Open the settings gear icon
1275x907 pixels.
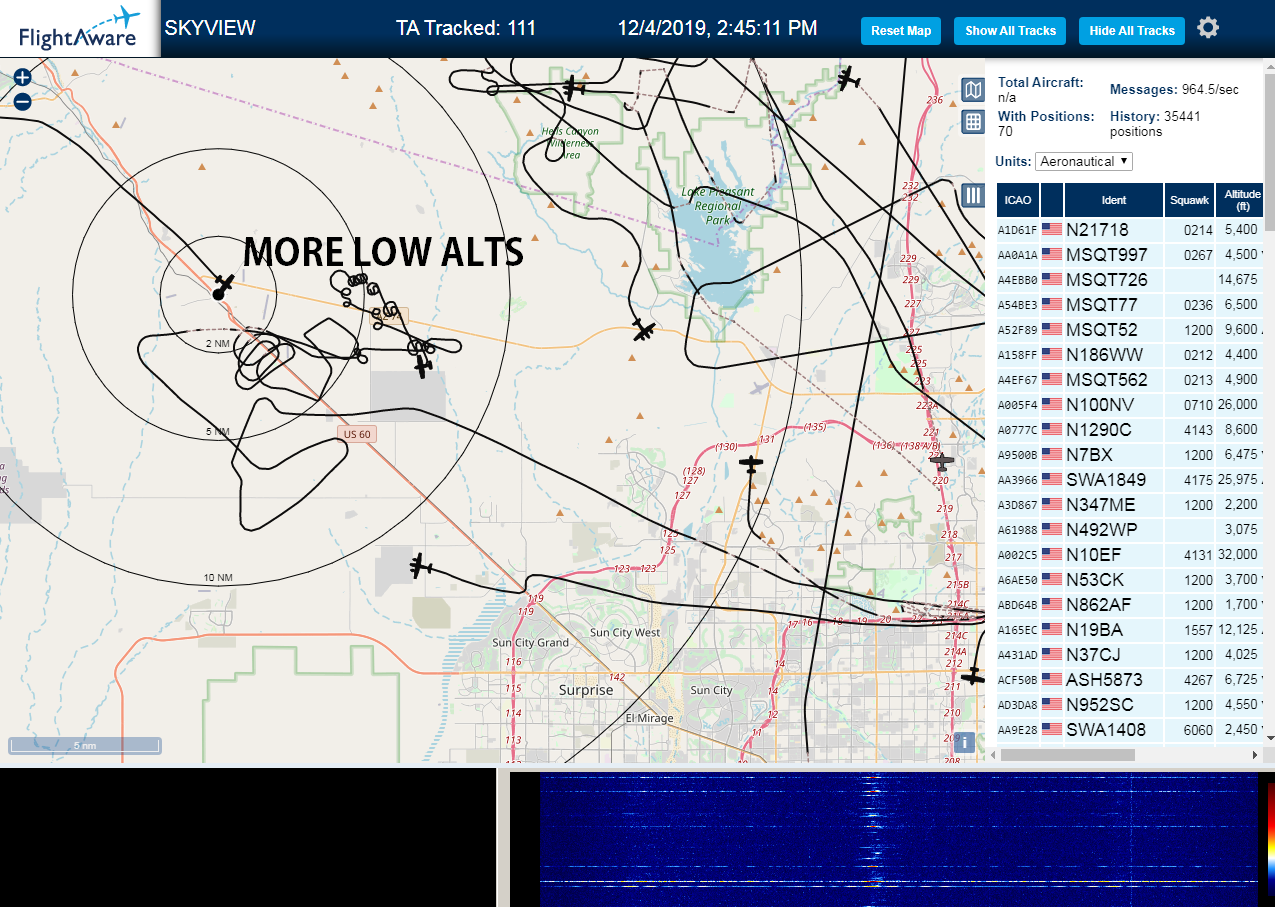coord(1208,28)
